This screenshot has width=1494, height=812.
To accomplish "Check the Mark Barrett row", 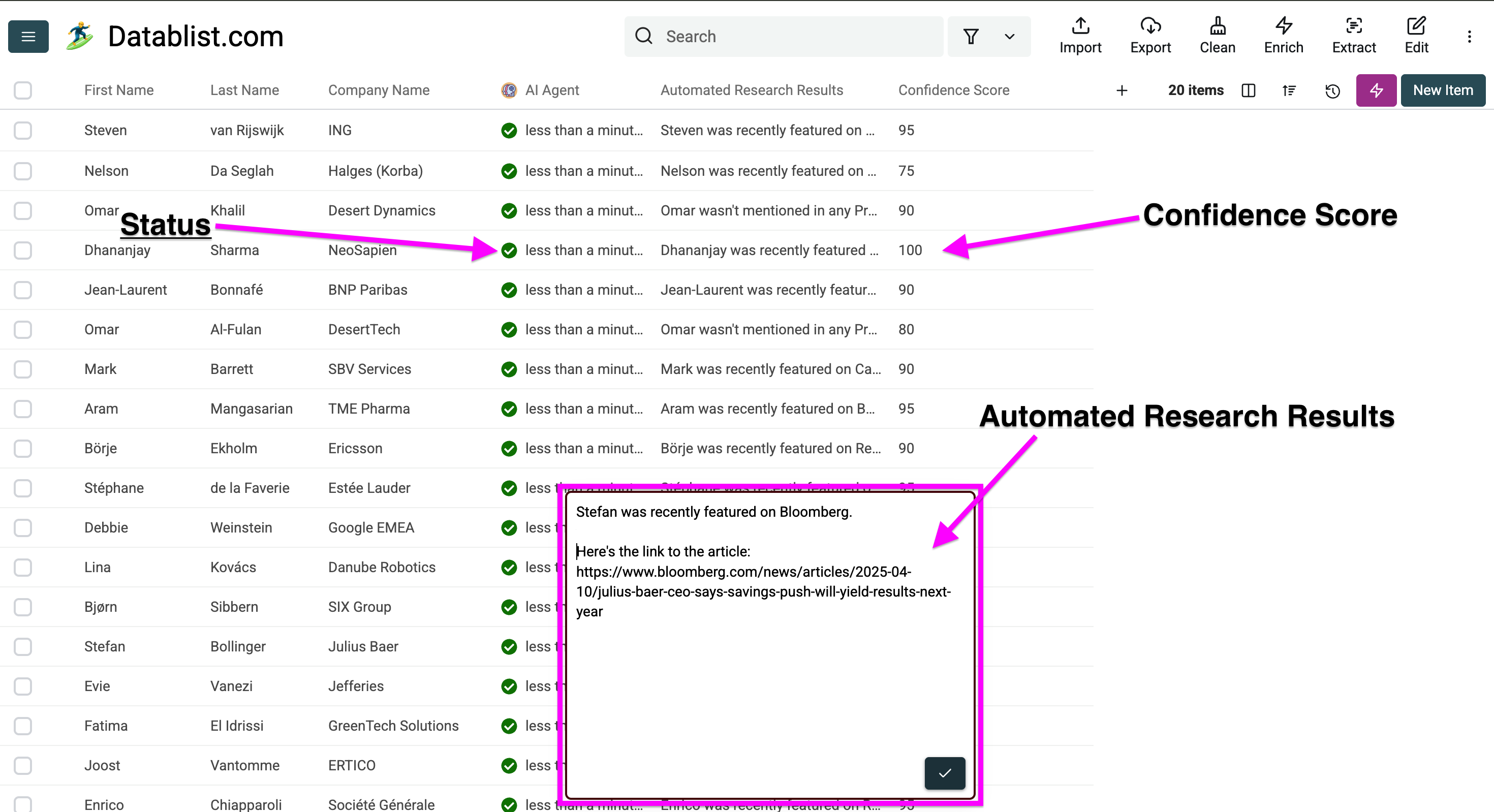I will coord(23,369).
